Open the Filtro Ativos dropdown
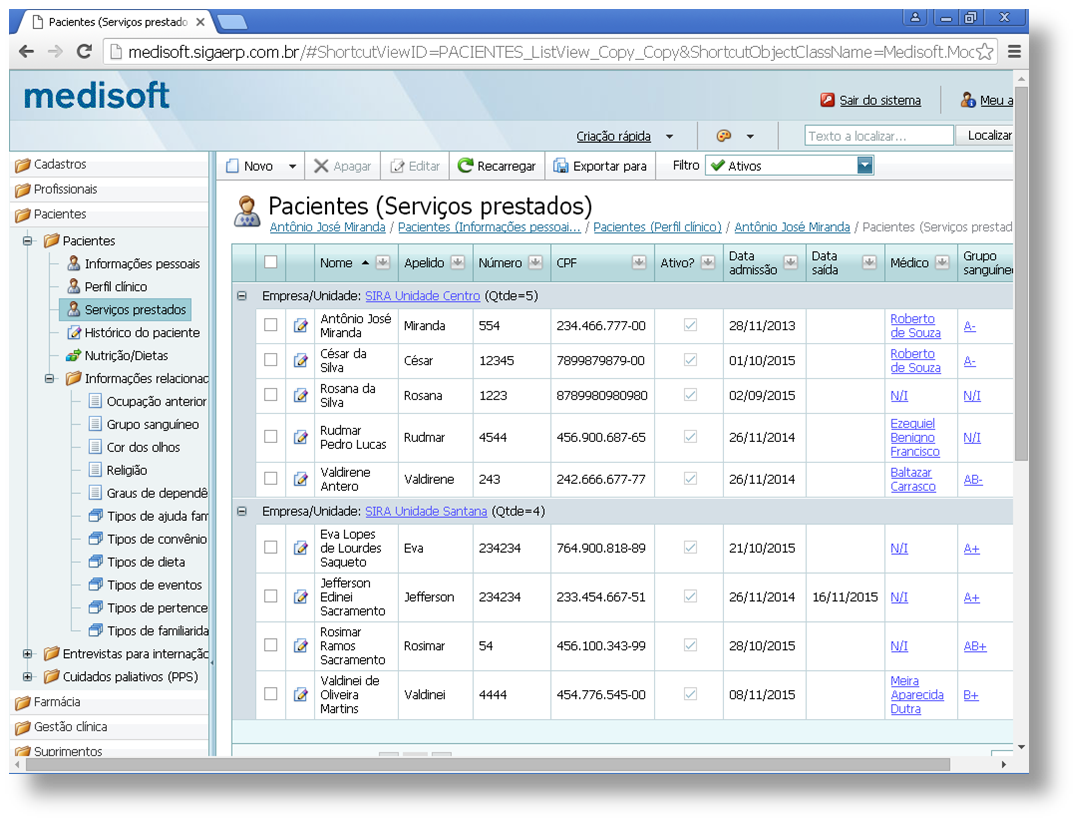The image size is (1078, 823). pyautogui.click(x=864, y=166)
